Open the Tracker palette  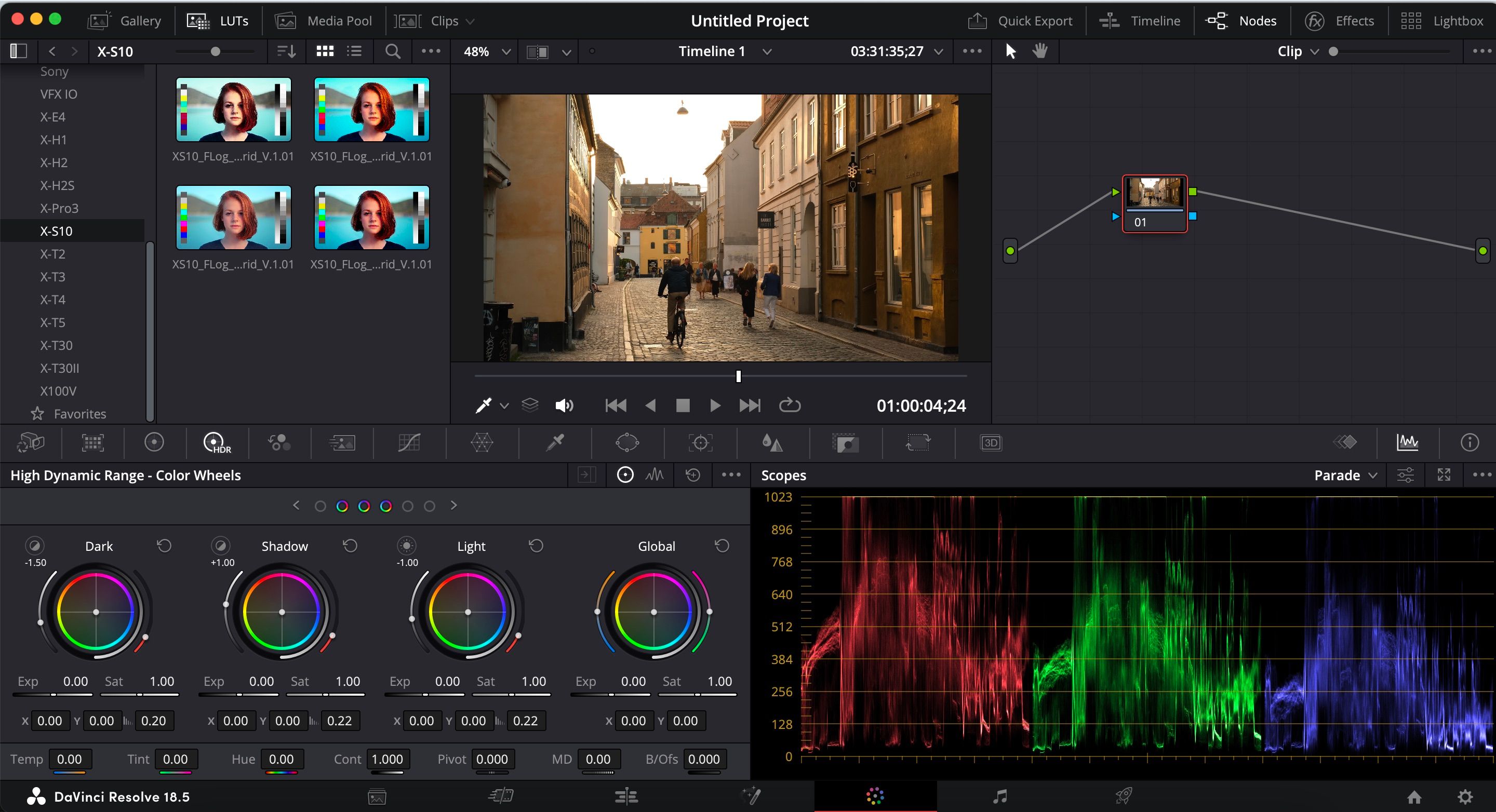tap(701, 442)
